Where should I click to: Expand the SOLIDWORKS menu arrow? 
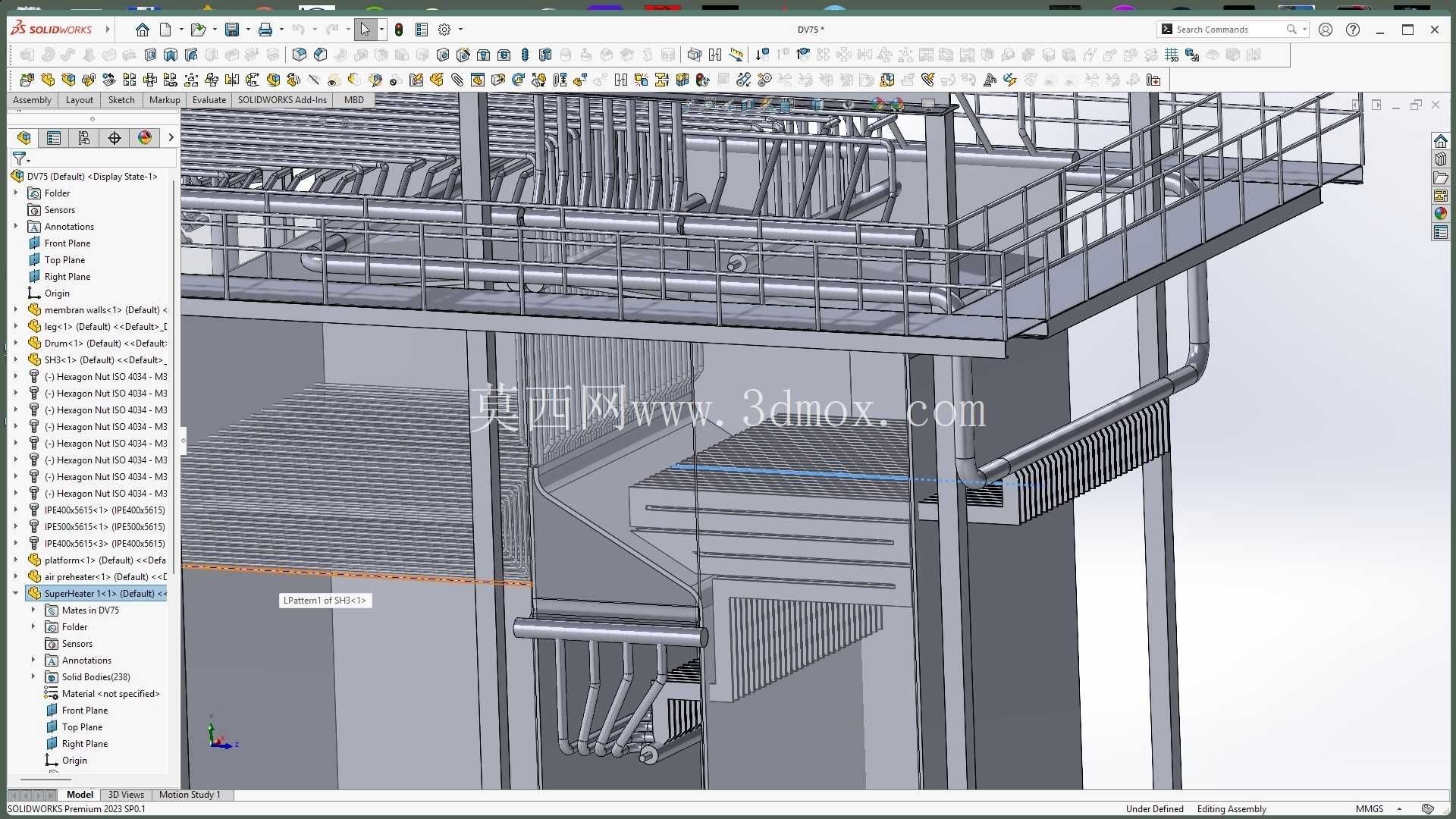point(108,30)
